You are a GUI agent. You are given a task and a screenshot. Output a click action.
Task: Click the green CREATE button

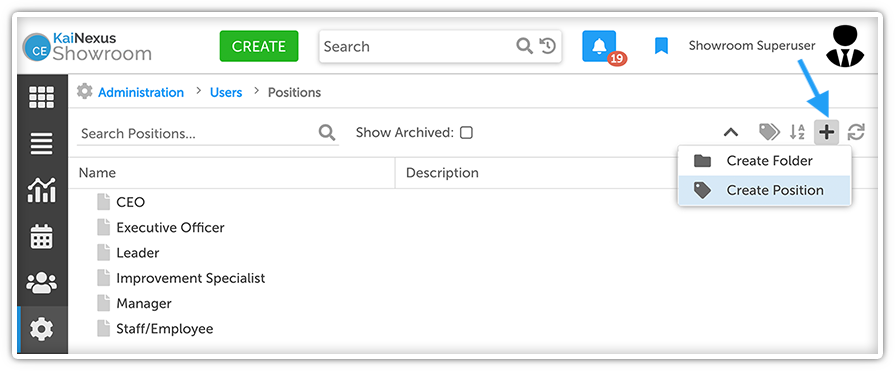click(x=259, y=46)
